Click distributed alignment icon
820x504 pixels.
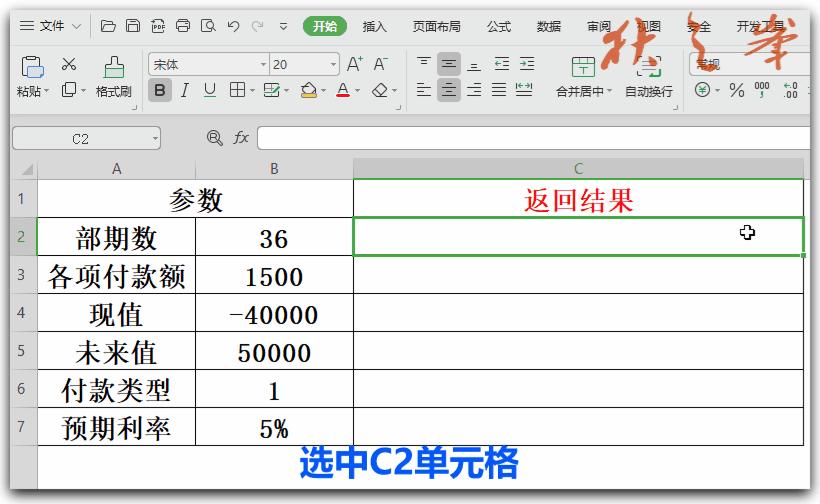coord(524,90)
